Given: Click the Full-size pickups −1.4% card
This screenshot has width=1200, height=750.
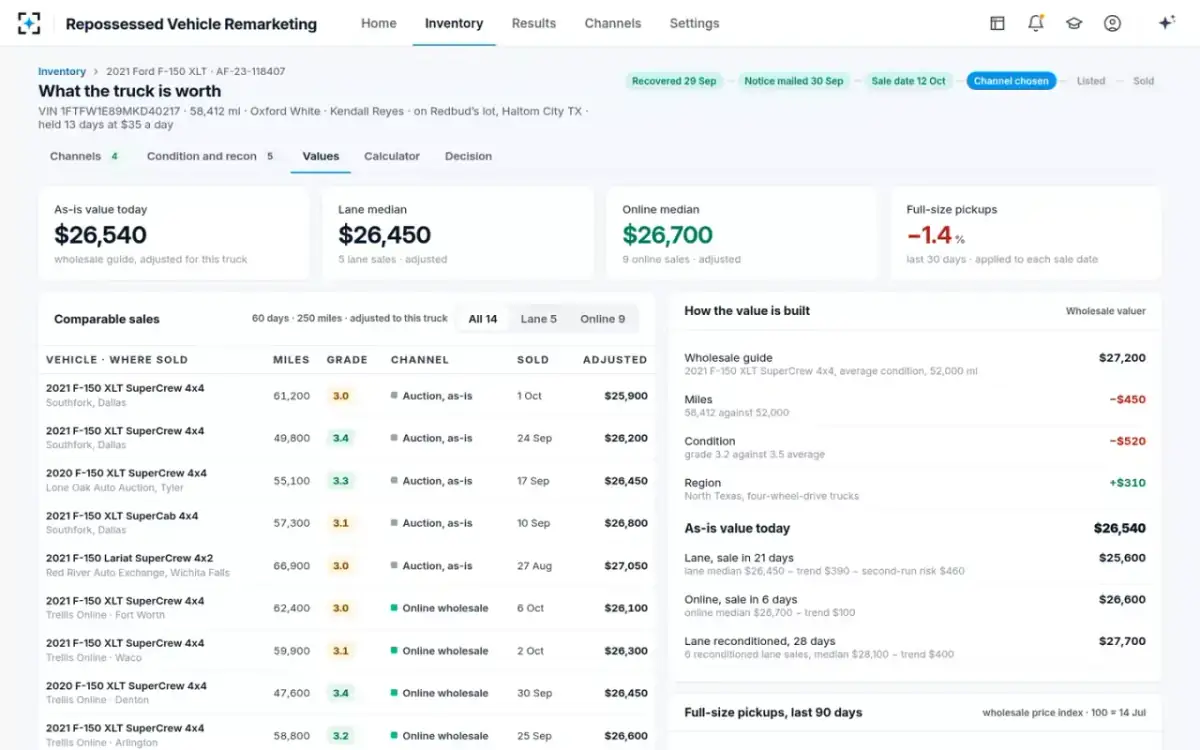Looking at the screenshot, I should click(1026, 233).
